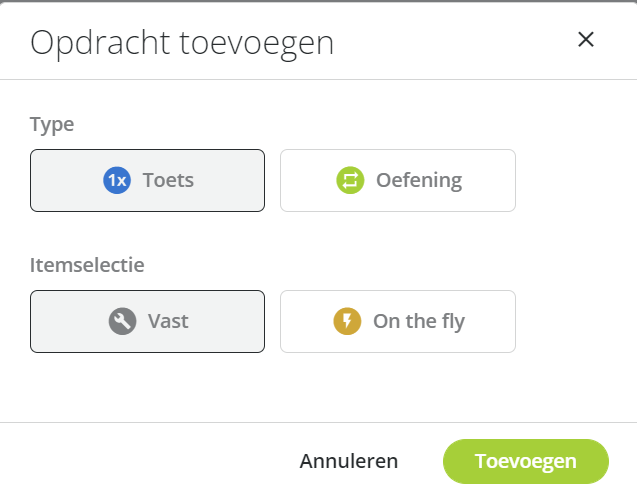Click the 'Toets' text label
637x495 pixels.
coord(168,180)
